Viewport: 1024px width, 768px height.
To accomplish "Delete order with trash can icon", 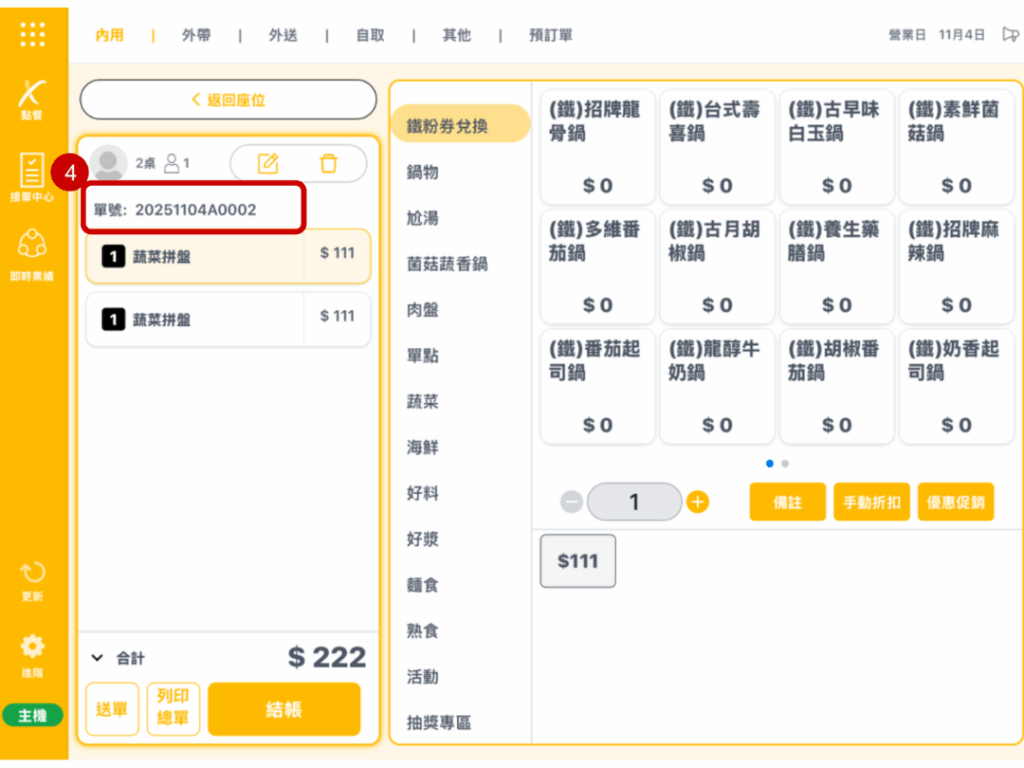I will (x=328, y=163).
